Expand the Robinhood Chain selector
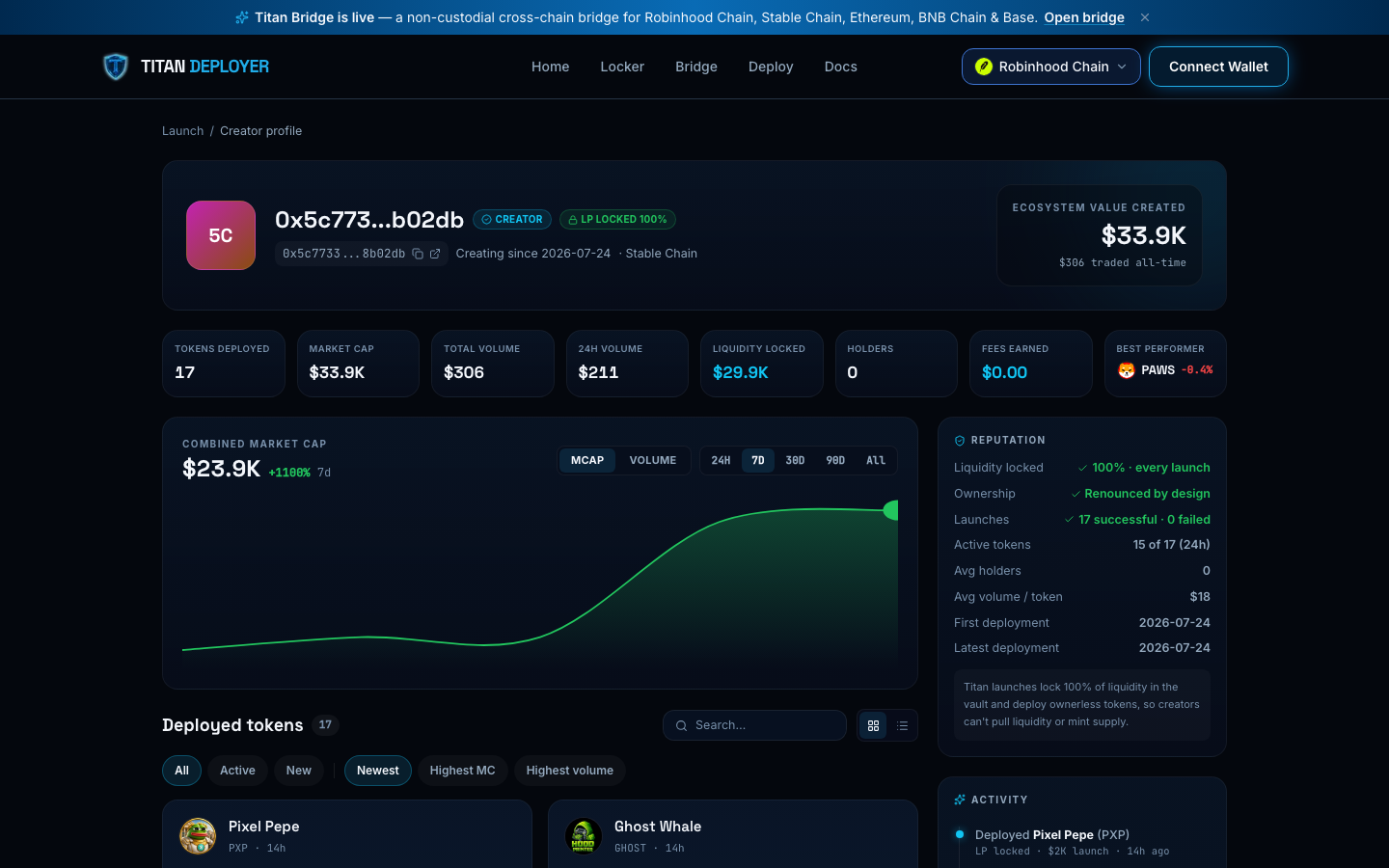Viewport: 1389px width, 868px height. click(x=1050, y=67)
